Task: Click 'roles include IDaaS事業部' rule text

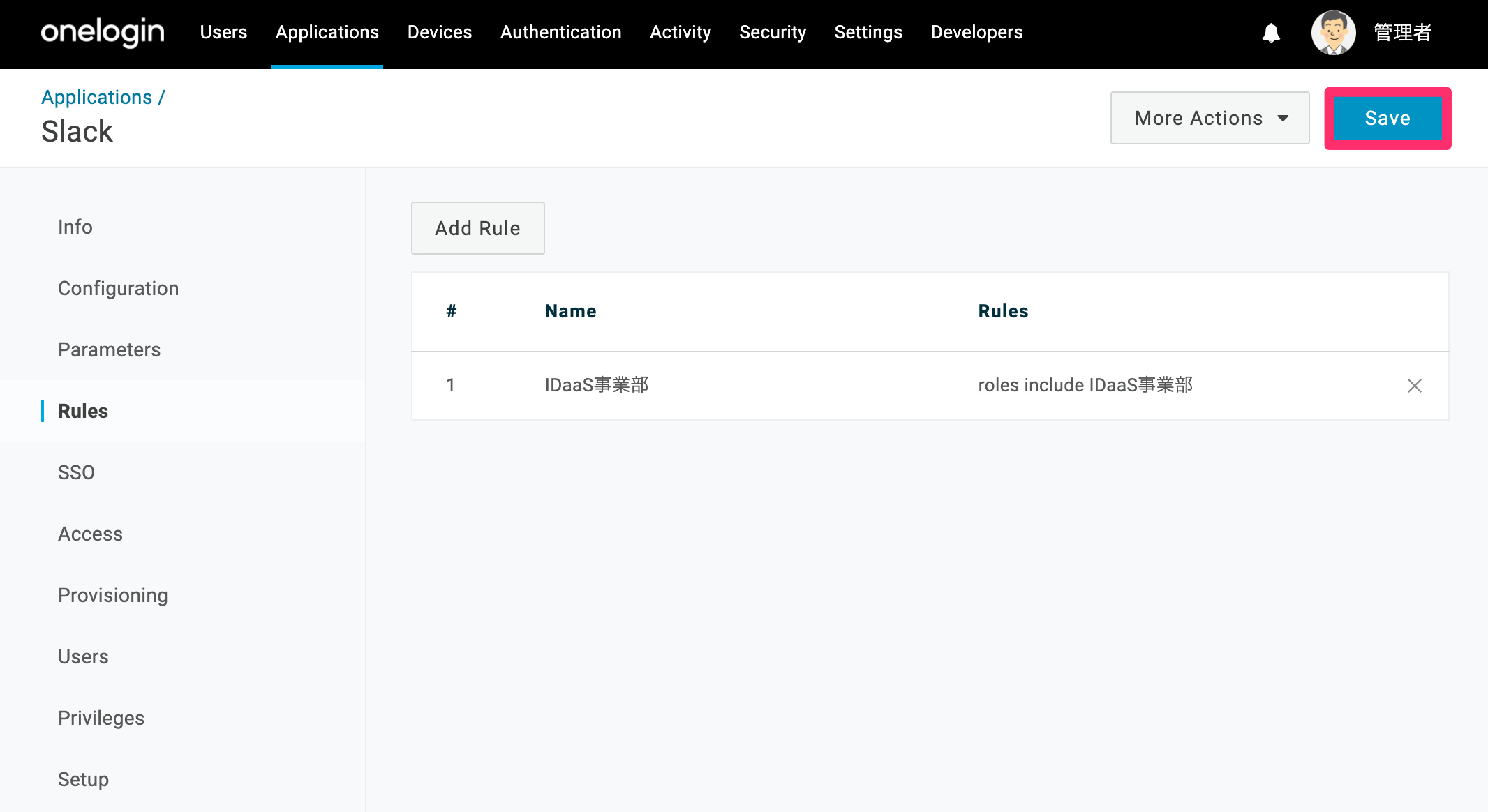Action: click(x=1085, y=385)
